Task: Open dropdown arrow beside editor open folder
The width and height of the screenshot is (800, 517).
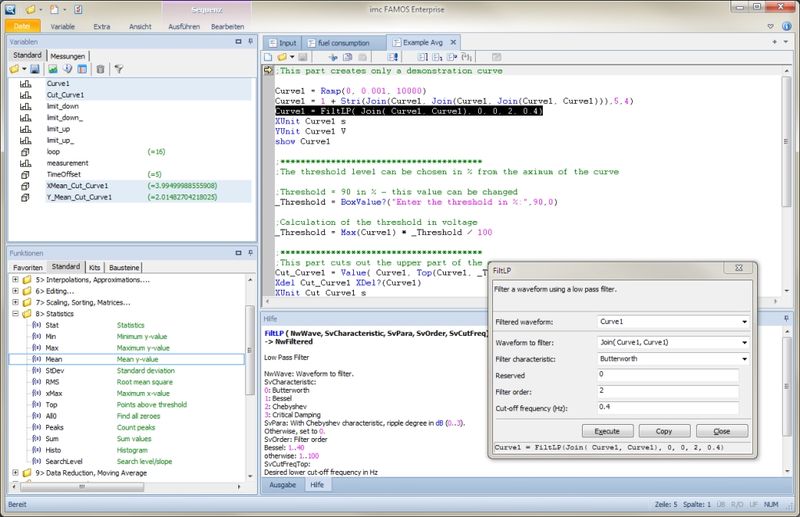Action: (x=292, y=57)
